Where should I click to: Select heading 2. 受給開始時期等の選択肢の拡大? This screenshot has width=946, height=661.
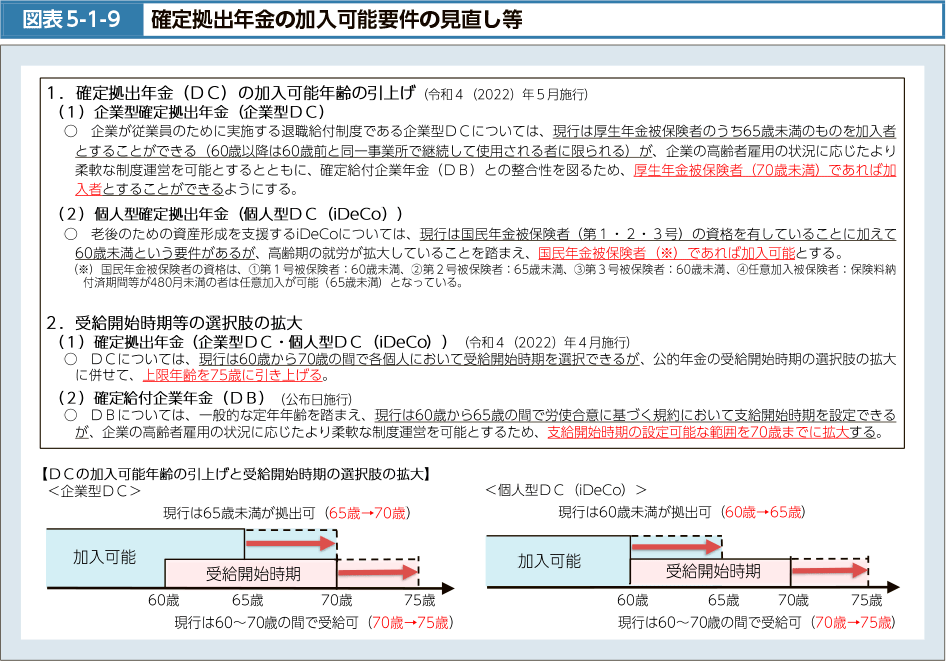174,322
